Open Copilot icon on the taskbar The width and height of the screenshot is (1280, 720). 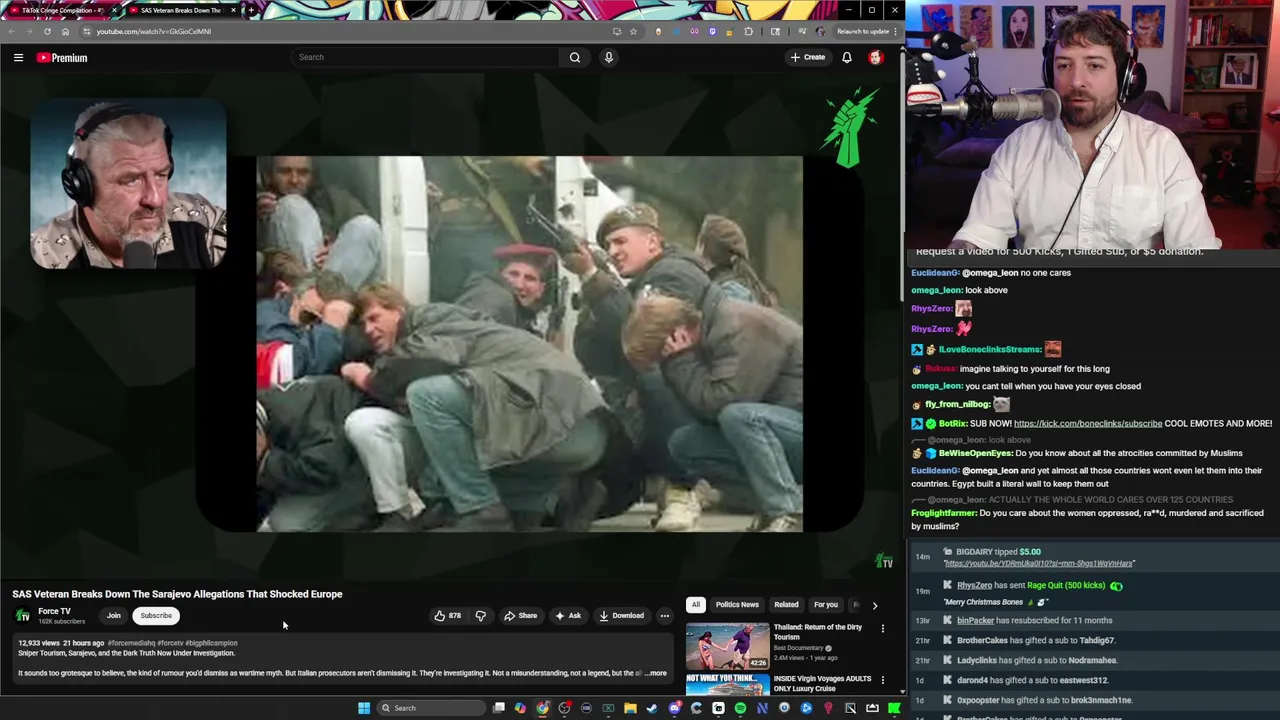[520, 708]
